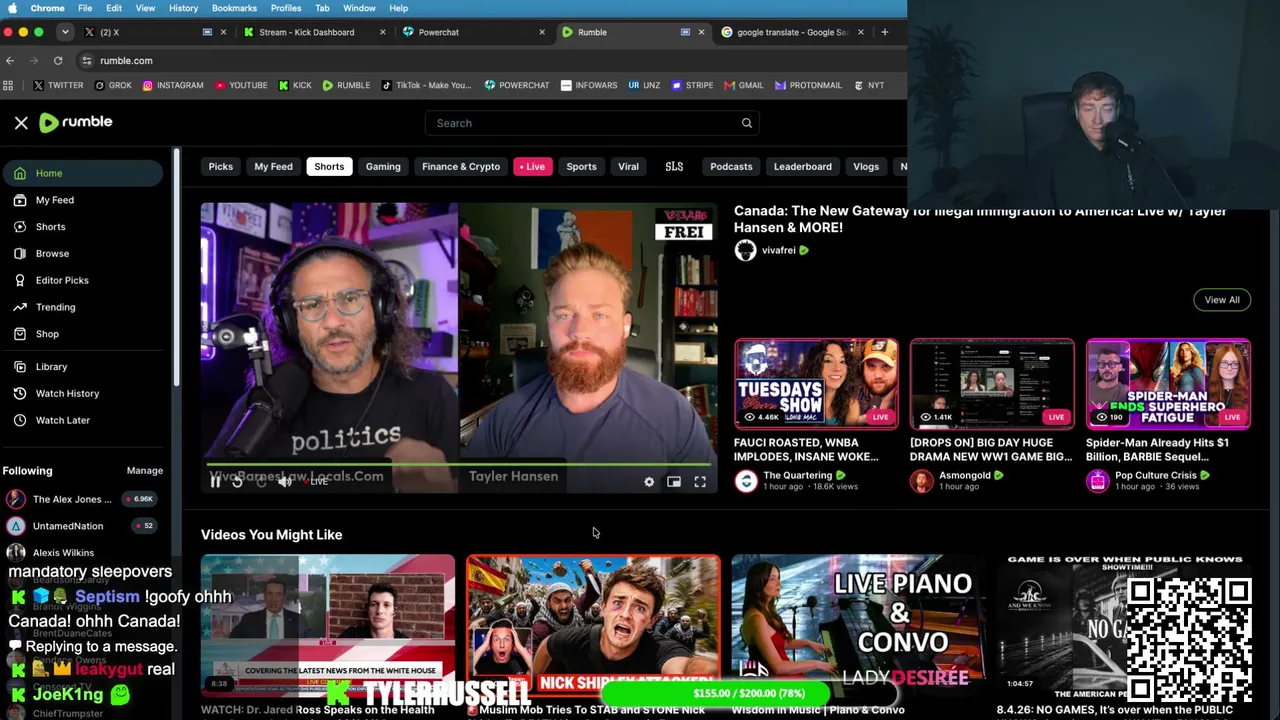
Task: Go back in Chrome
Action: click(10, 60)
